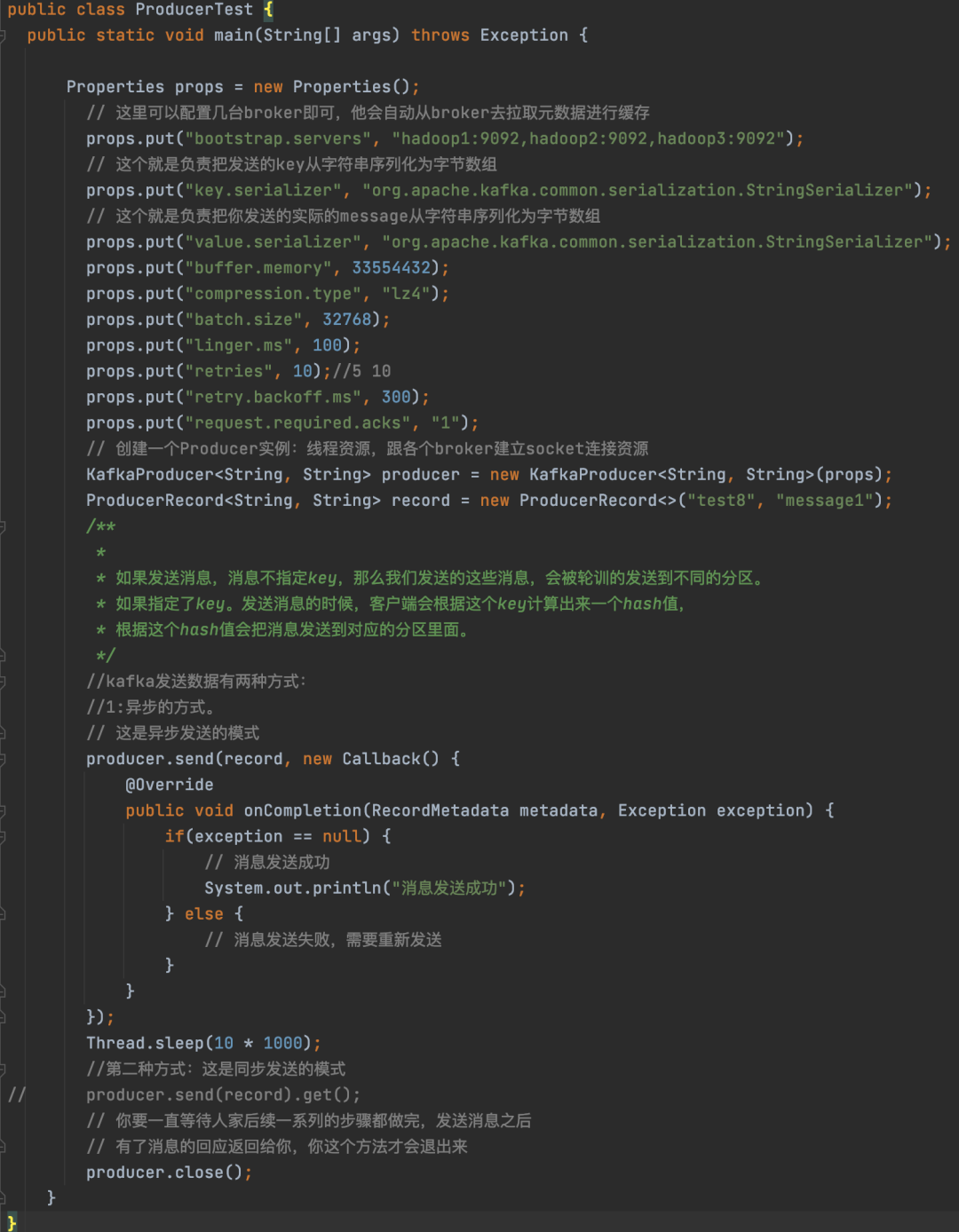Fold the if(exception == null) block

click(3, 836)
